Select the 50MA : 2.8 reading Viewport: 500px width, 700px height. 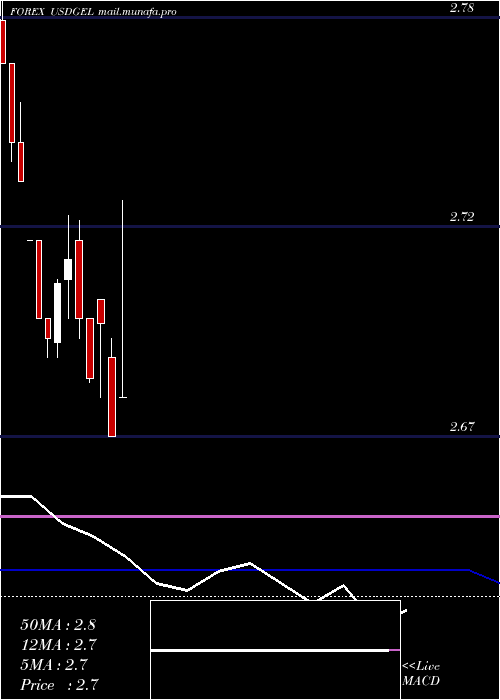pos(58,625)
